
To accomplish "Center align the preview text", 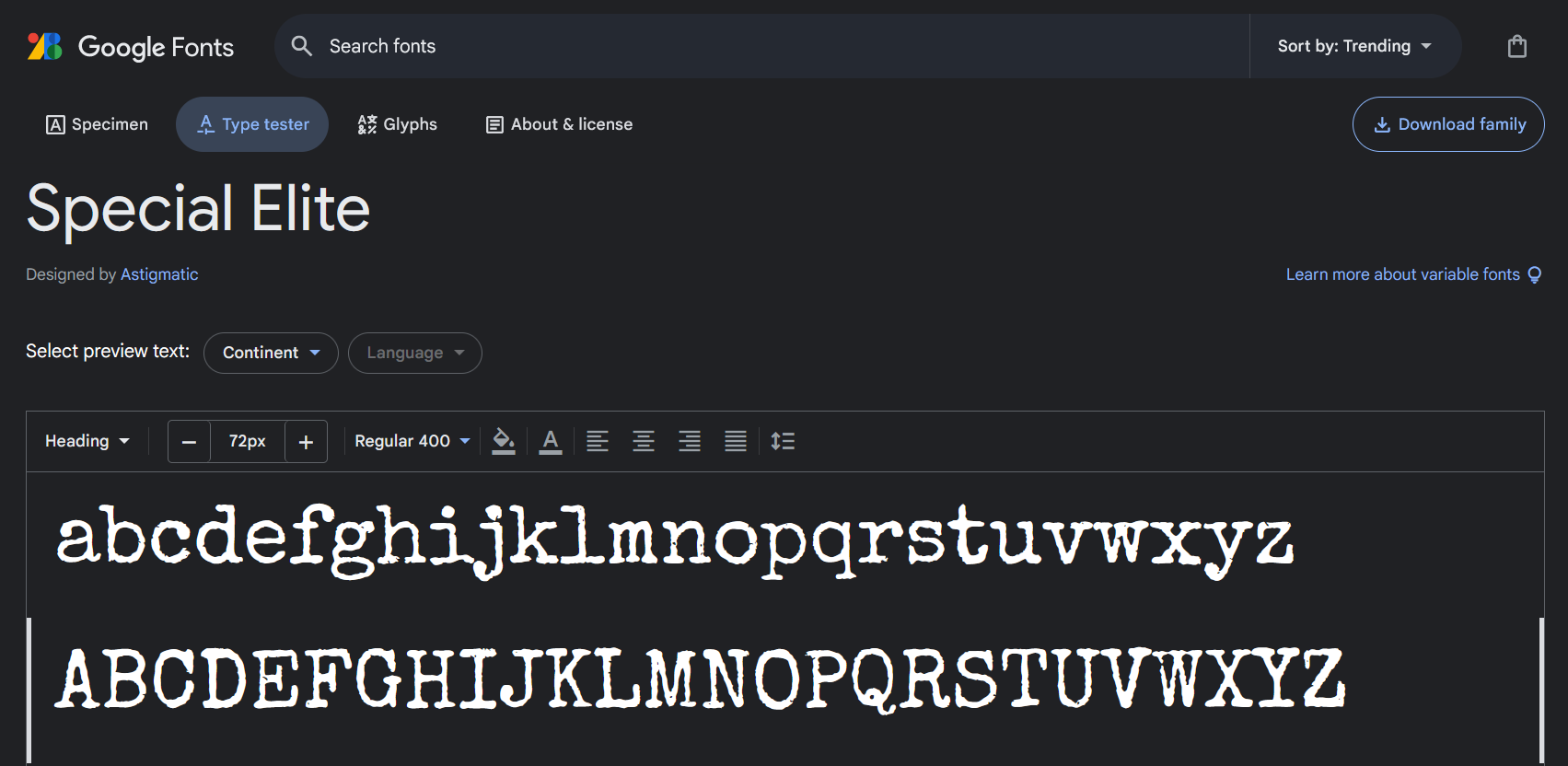I will click(x=644, y=441).
